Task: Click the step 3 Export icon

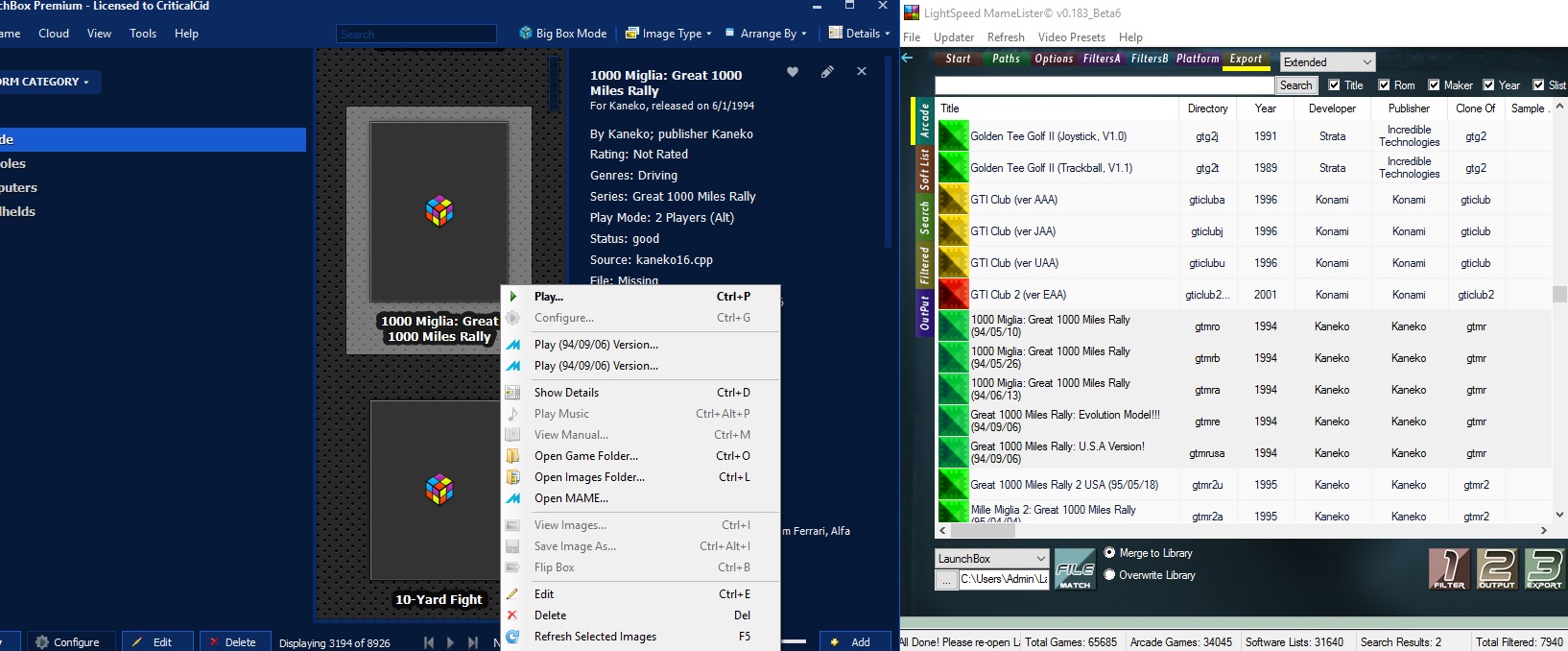Action: pyautogui.click(x=1544, y=568)
